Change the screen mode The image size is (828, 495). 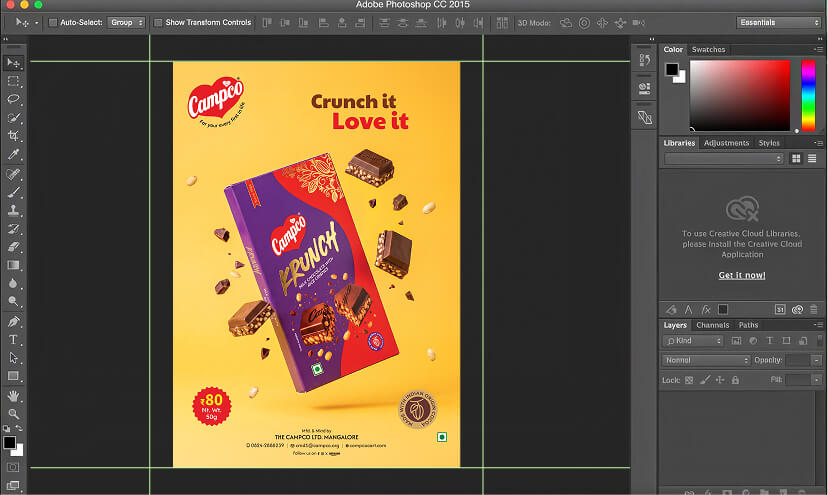[x=13, y=485]
